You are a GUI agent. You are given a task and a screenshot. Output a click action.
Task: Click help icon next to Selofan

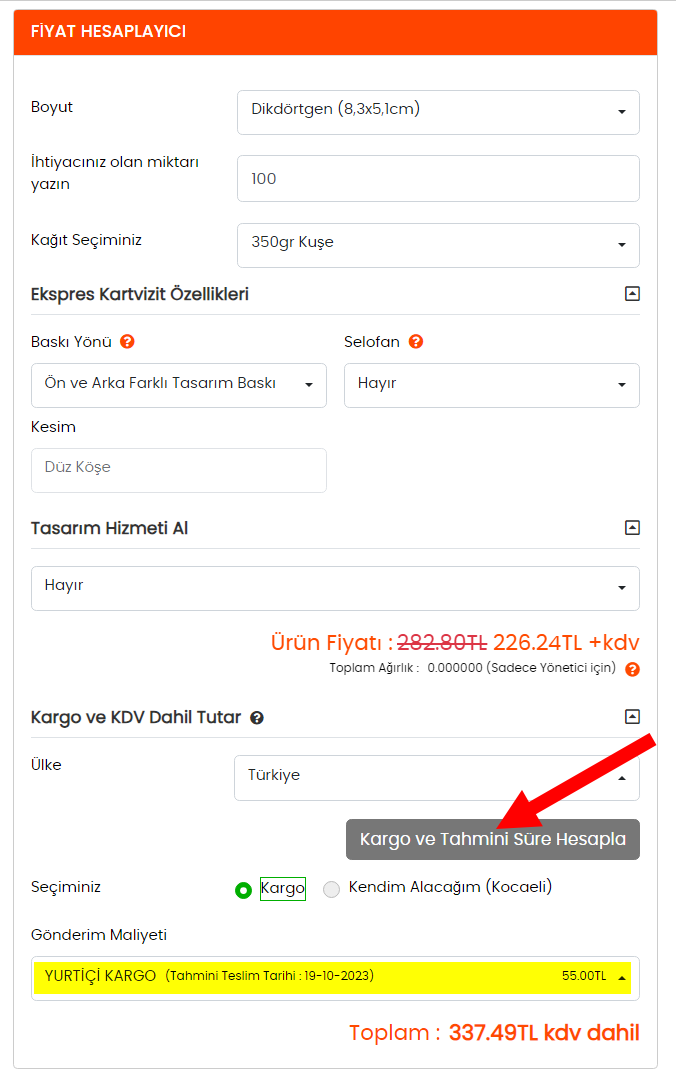pos(416,342)
